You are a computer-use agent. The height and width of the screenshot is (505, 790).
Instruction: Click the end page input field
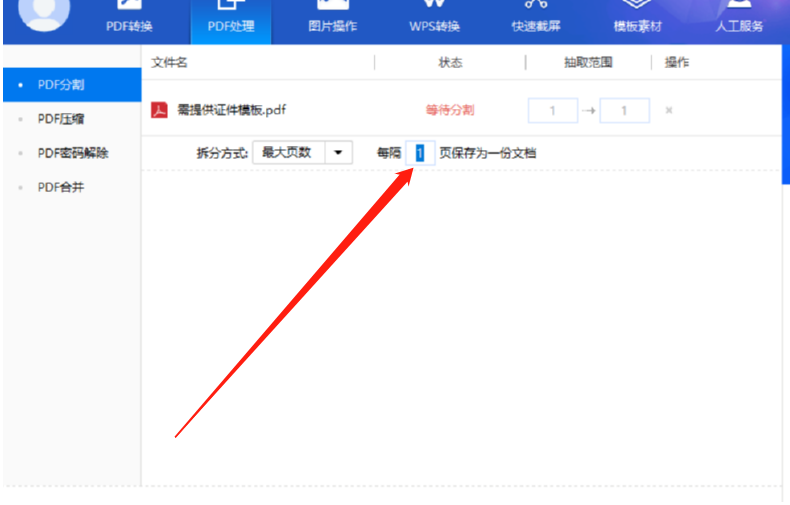coord(624,110)
